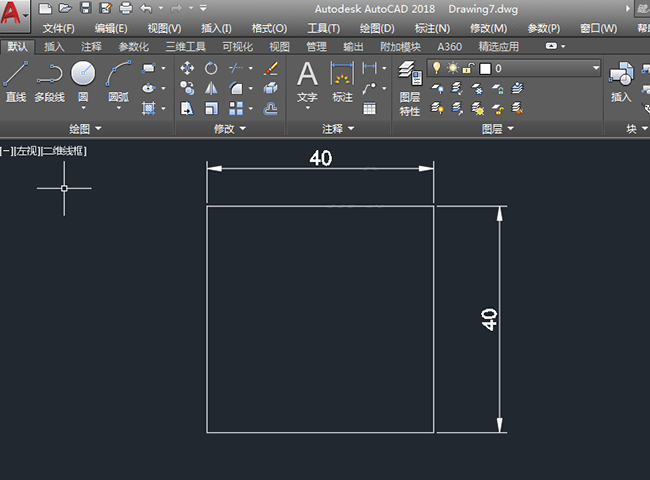650x480 pixels.
Task: Open the AutoCAD application menu button
Action: click(x=15, y=15)
